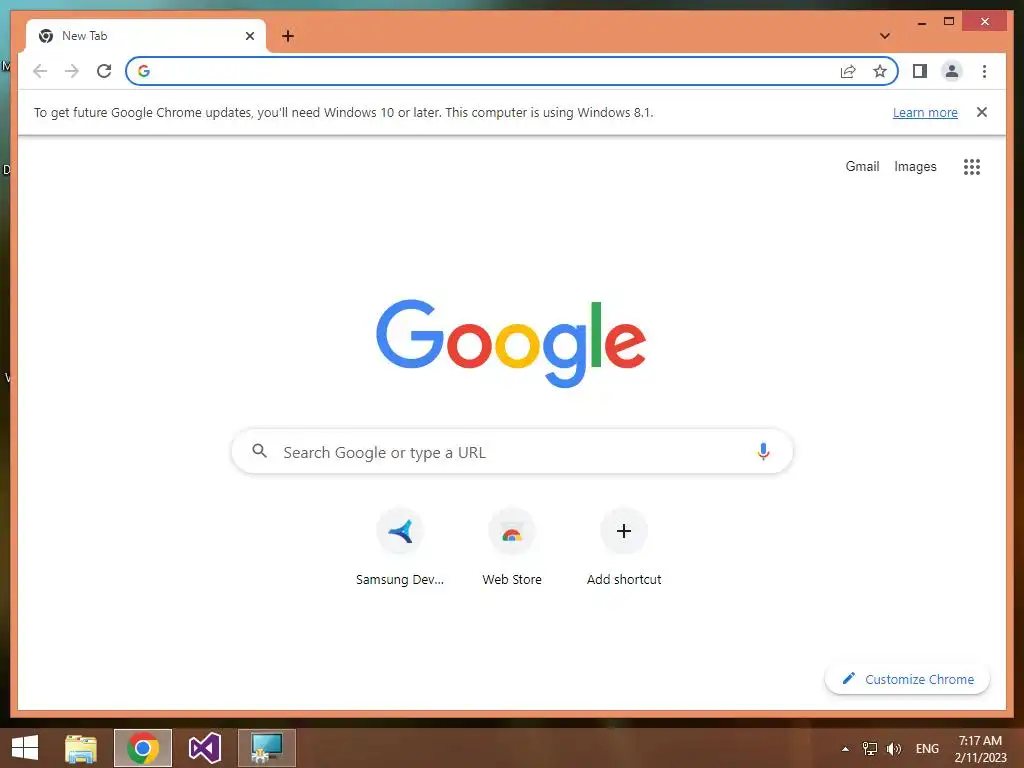Open the Google apps grid
Image resolution: width=1024 pixels, height=768 pixels.
click(972, 167)
